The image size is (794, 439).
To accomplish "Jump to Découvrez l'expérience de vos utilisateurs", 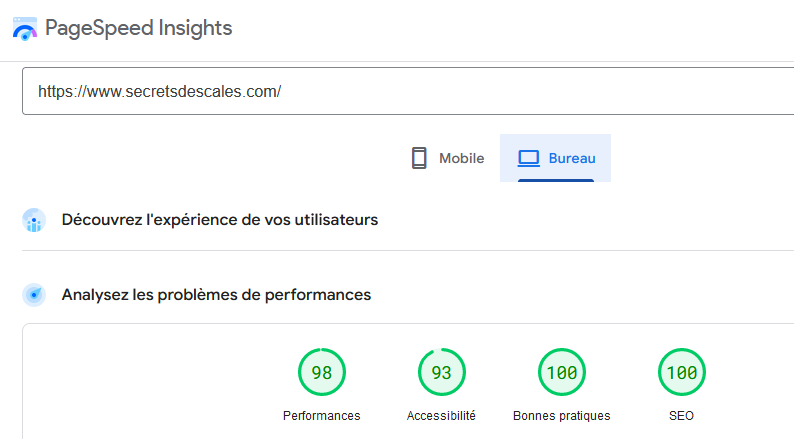I will [220, 220].
